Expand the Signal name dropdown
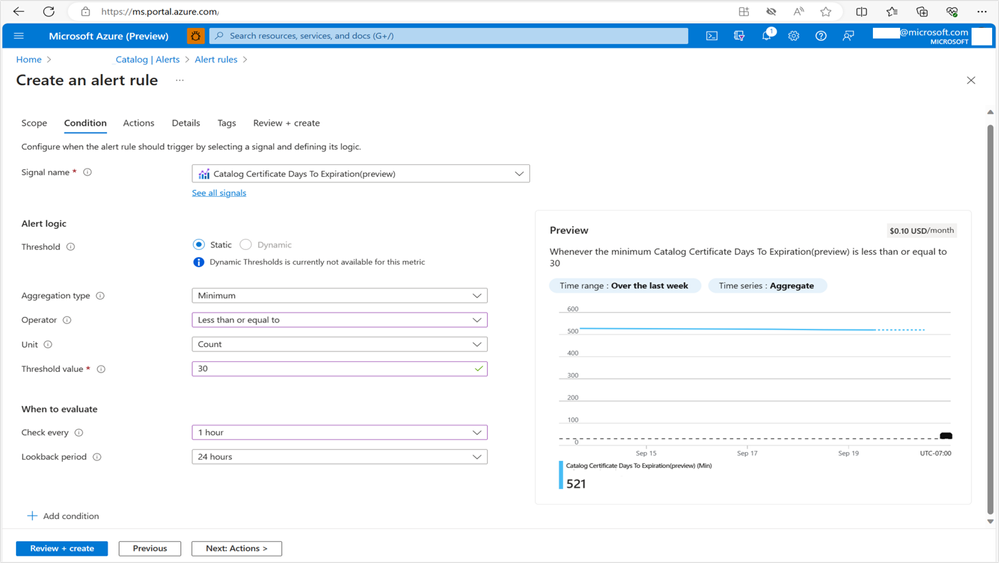Viewport: 999px width, 563px height. click(x=360, y=174)
